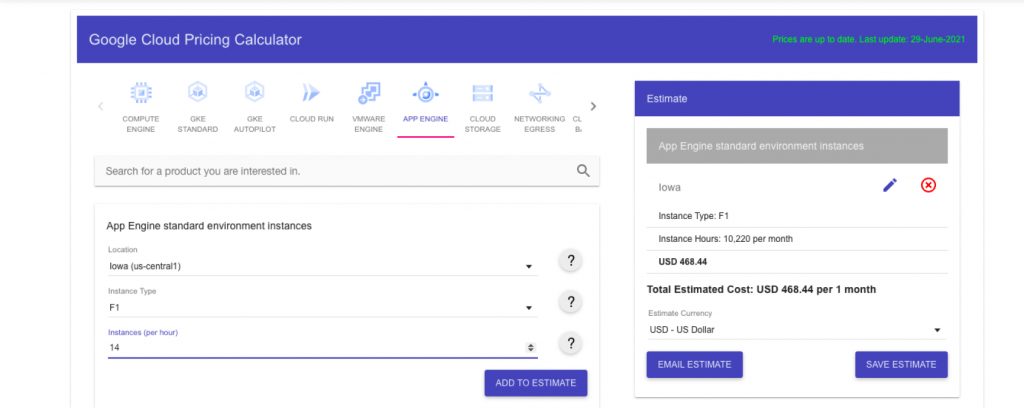The image size is (1024, 408).
Task: Click the Google Cloud Pricing Calculator title
Action: (195, 40)
